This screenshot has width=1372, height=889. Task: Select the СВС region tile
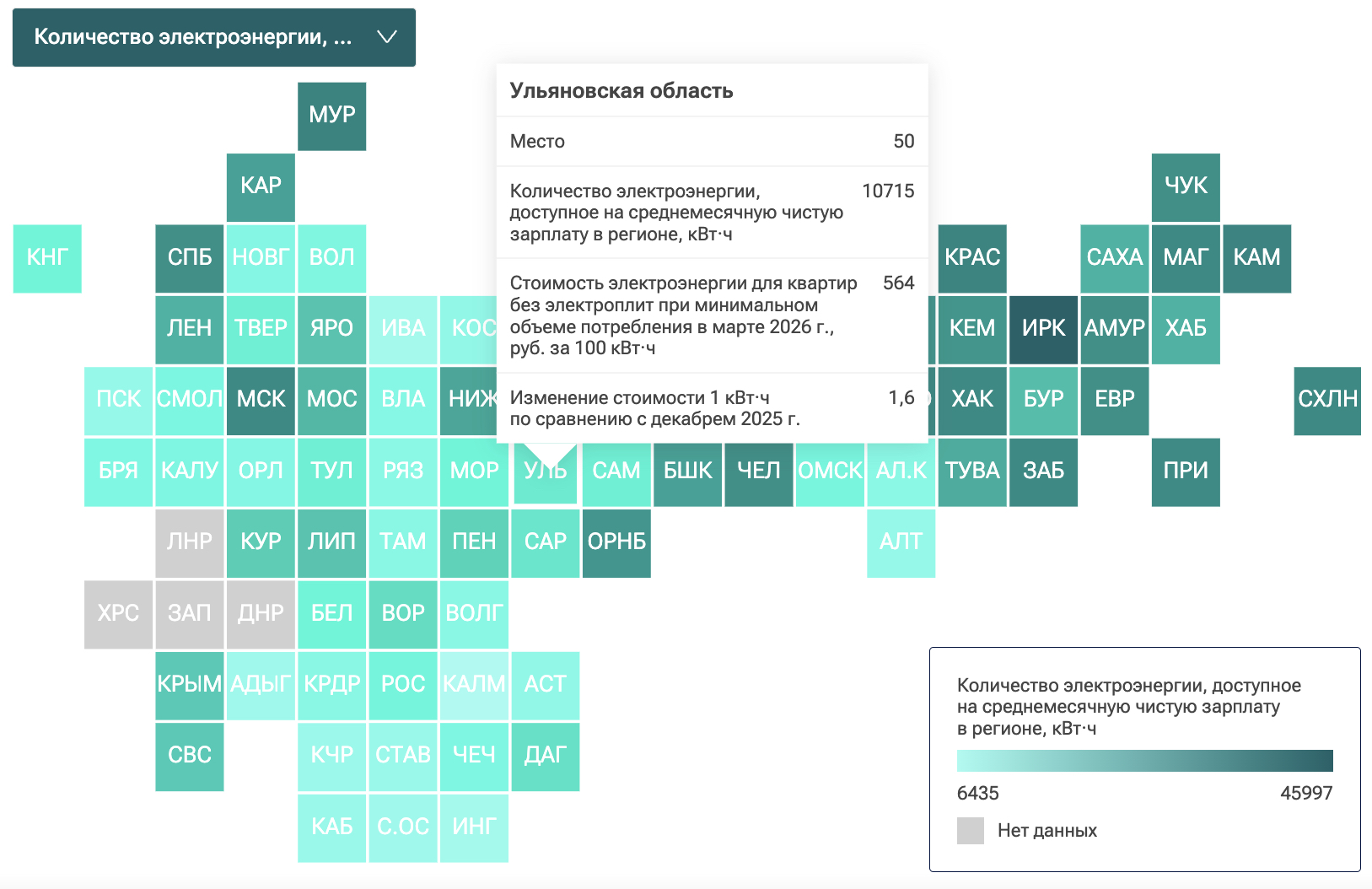(x=190, y=757)
